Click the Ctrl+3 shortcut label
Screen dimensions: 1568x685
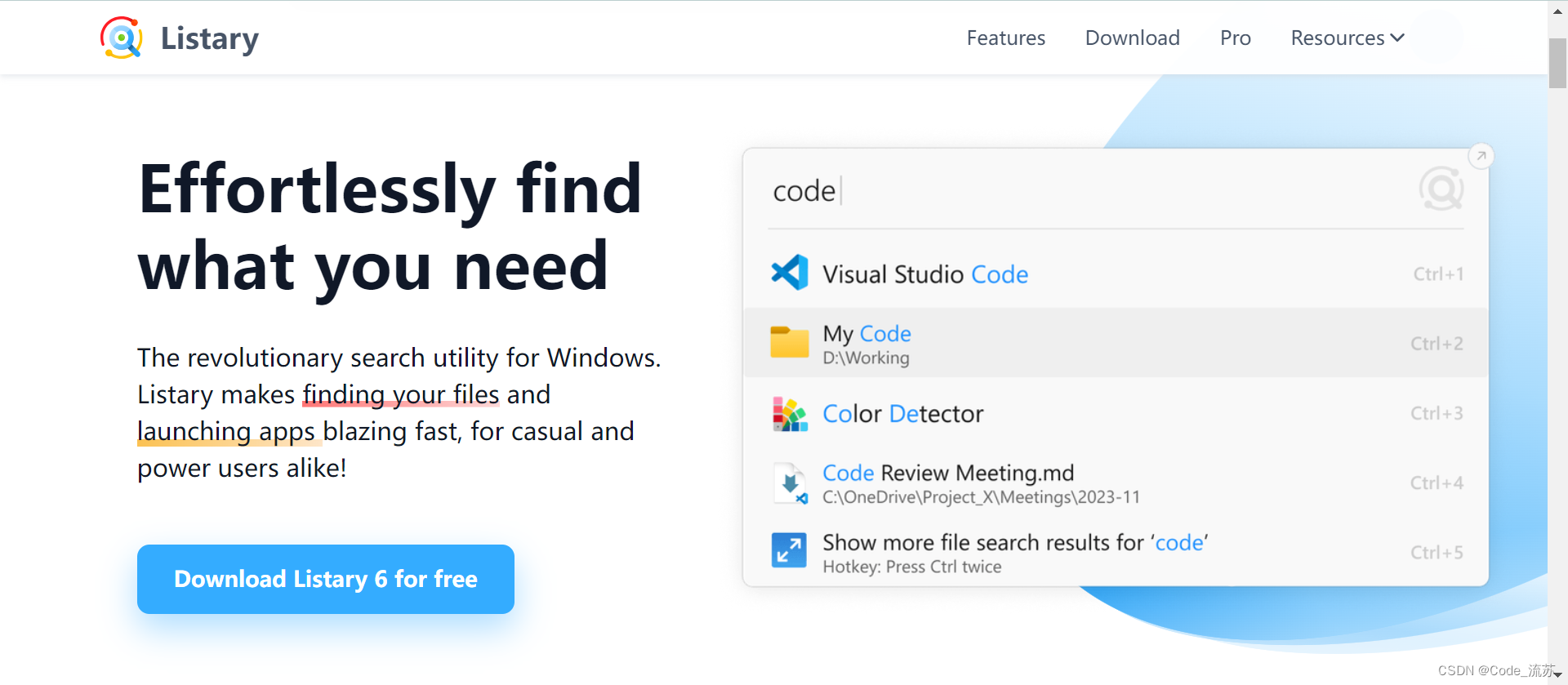coord(1437,413)
